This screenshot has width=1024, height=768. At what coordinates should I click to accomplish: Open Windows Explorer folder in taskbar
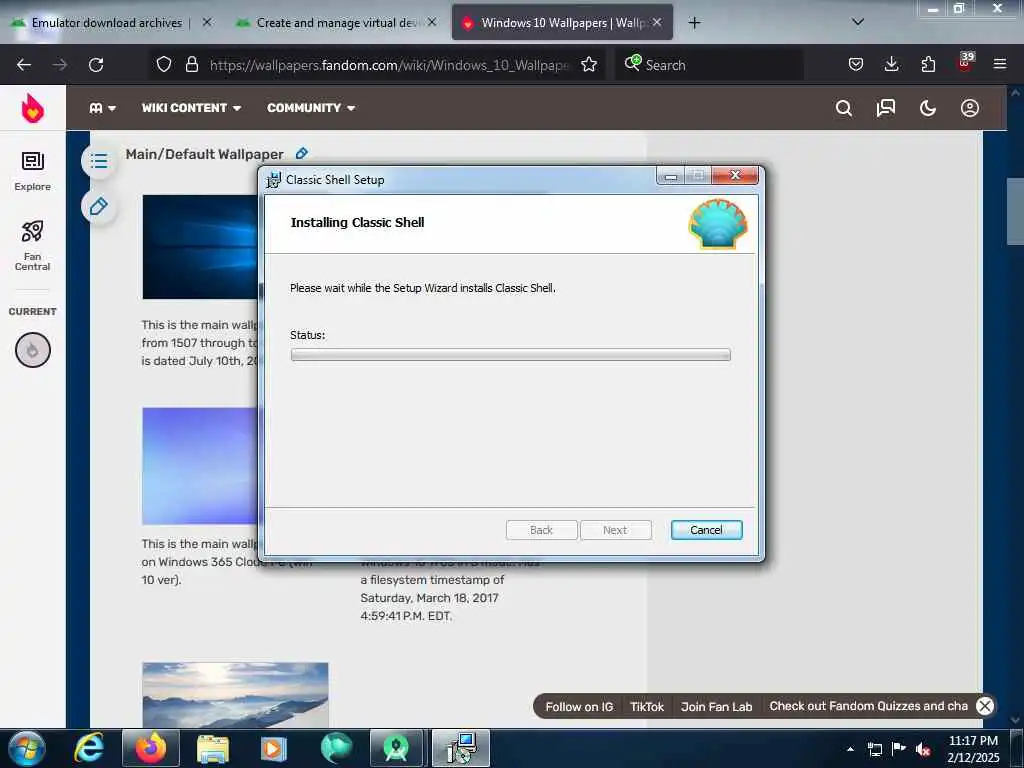[x=213, y=748]
